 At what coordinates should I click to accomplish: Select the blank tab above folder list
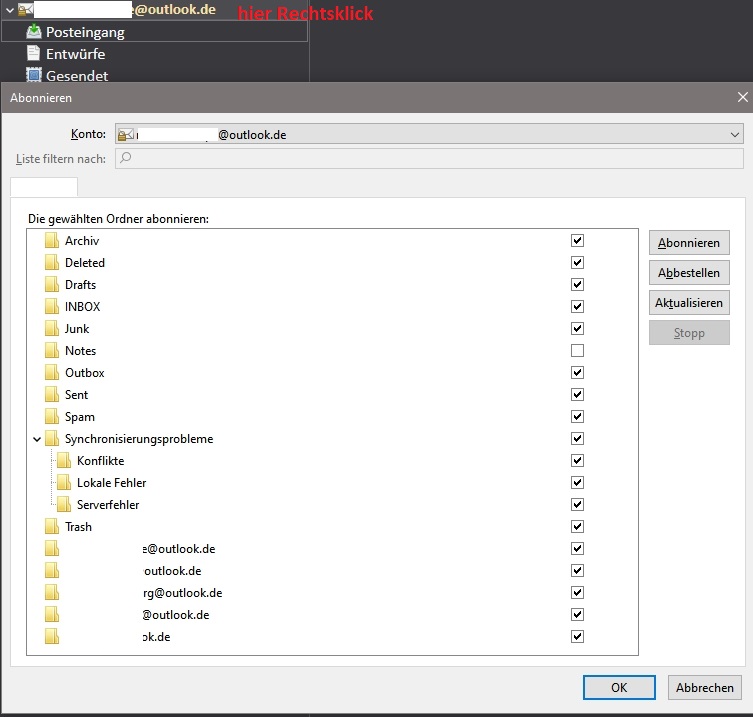pos(44,186)
